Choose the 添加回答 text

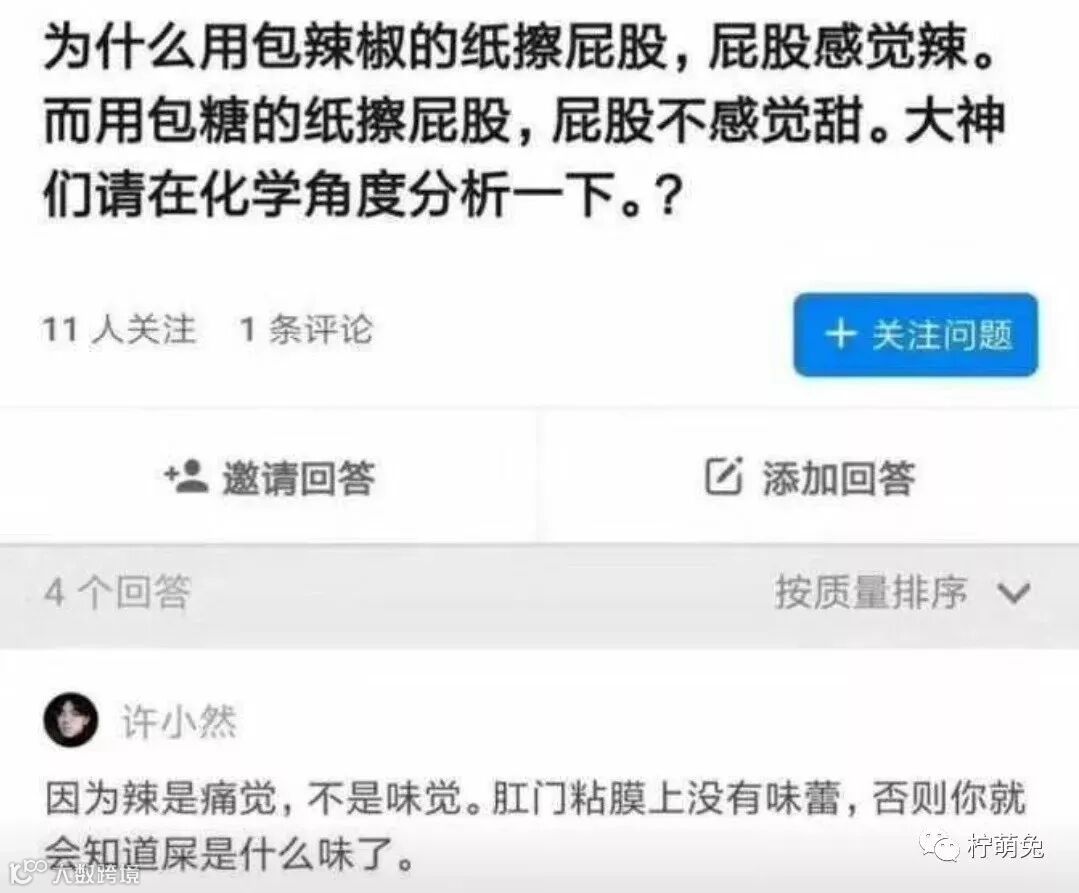(x=839, y=477)
